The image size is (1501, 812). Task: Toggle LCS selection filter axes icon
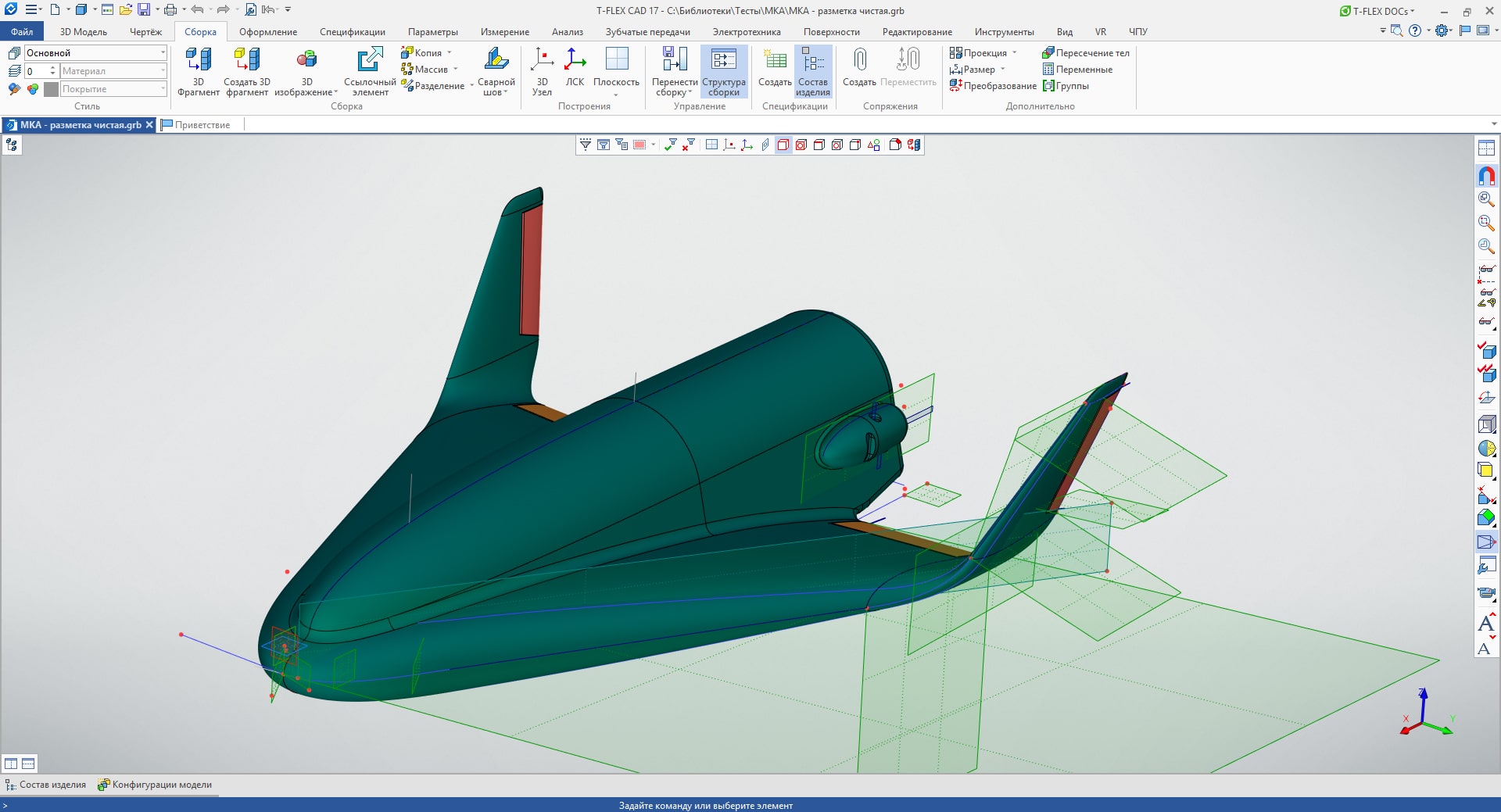pos(747,145)
